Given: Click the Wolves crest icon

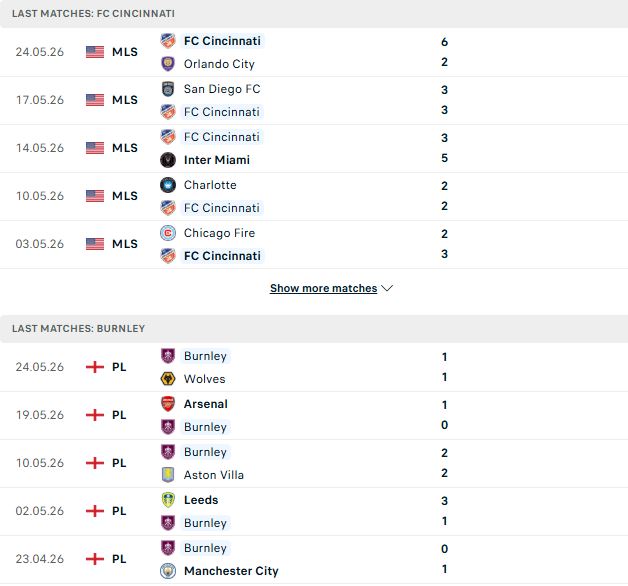Looking at the screenshot, I should (x=168, y=379).
